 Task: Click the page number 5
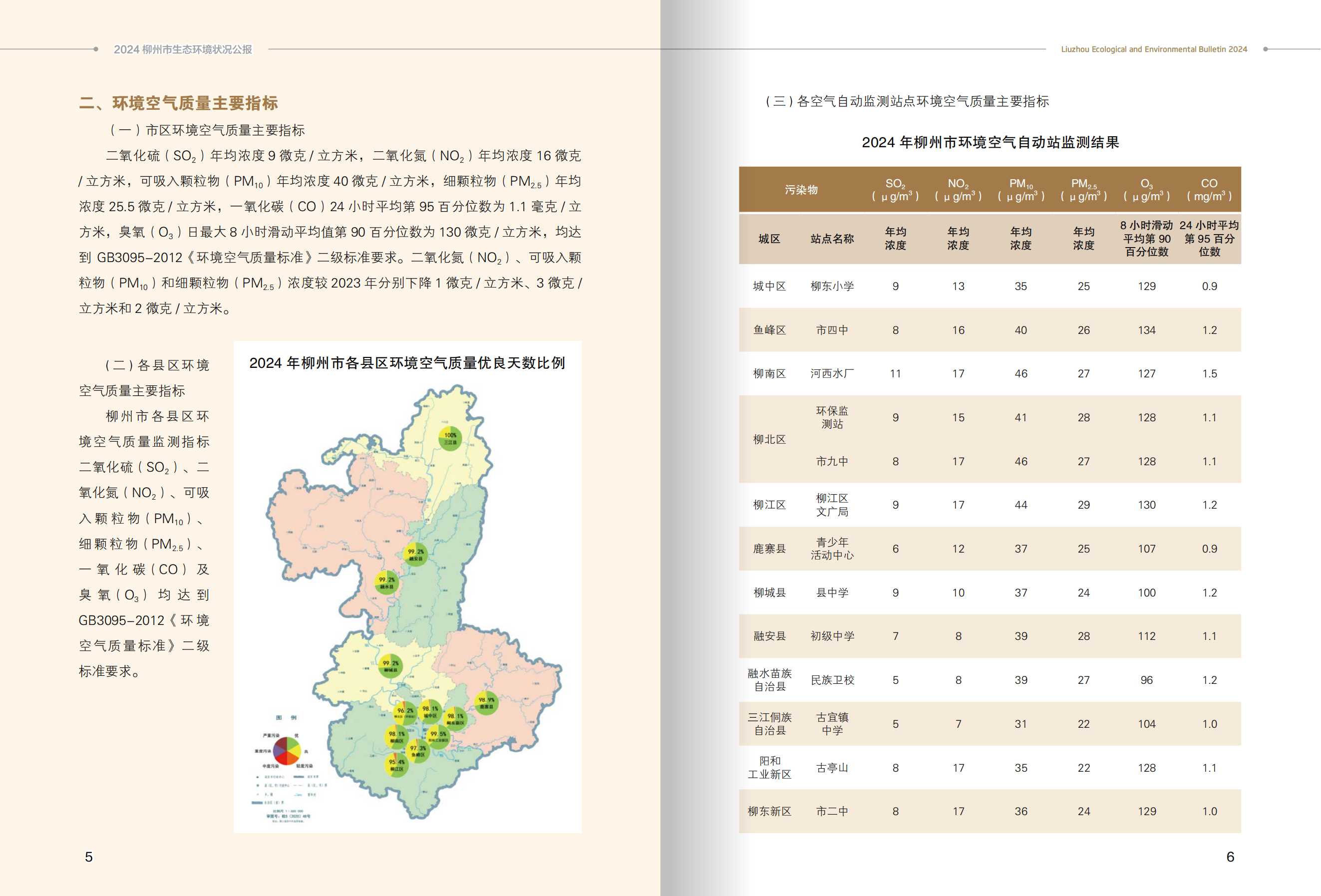89,857
